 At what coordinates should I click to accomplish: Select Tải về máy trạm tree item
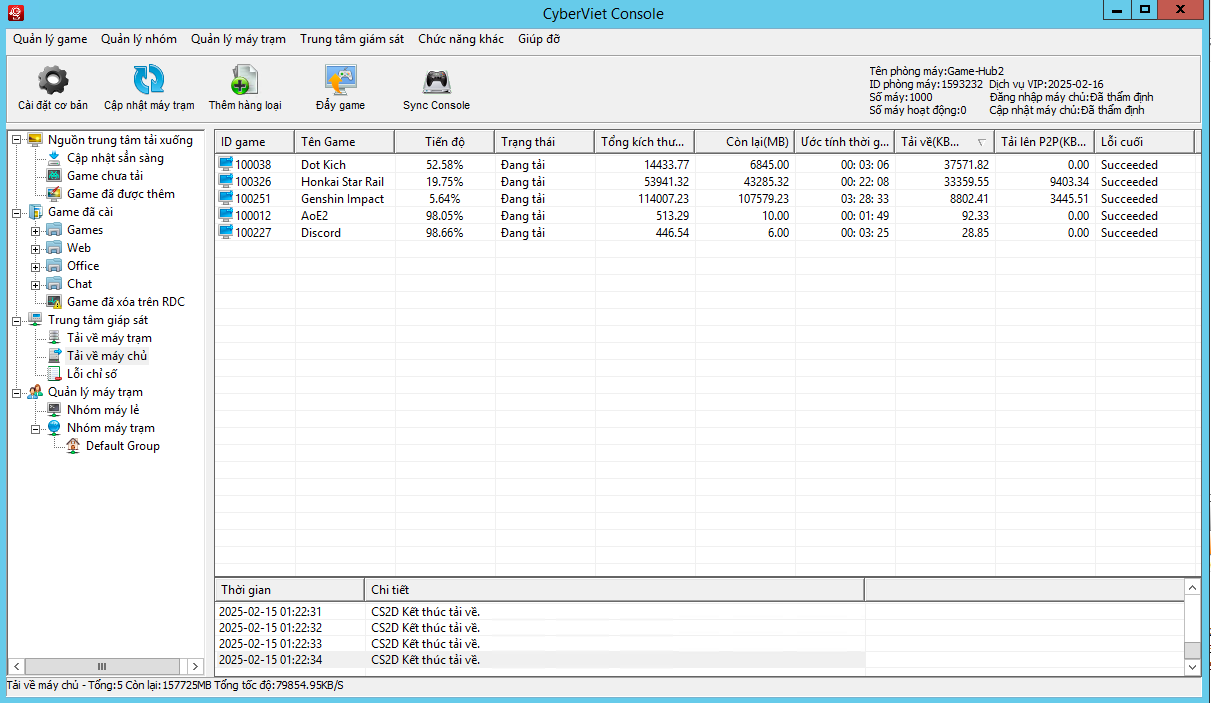(x=109, y=338)
